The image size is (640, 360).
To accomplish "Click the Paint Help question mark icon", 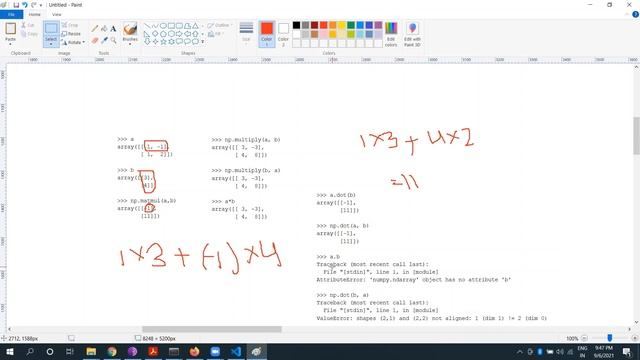I will point(635,14).
